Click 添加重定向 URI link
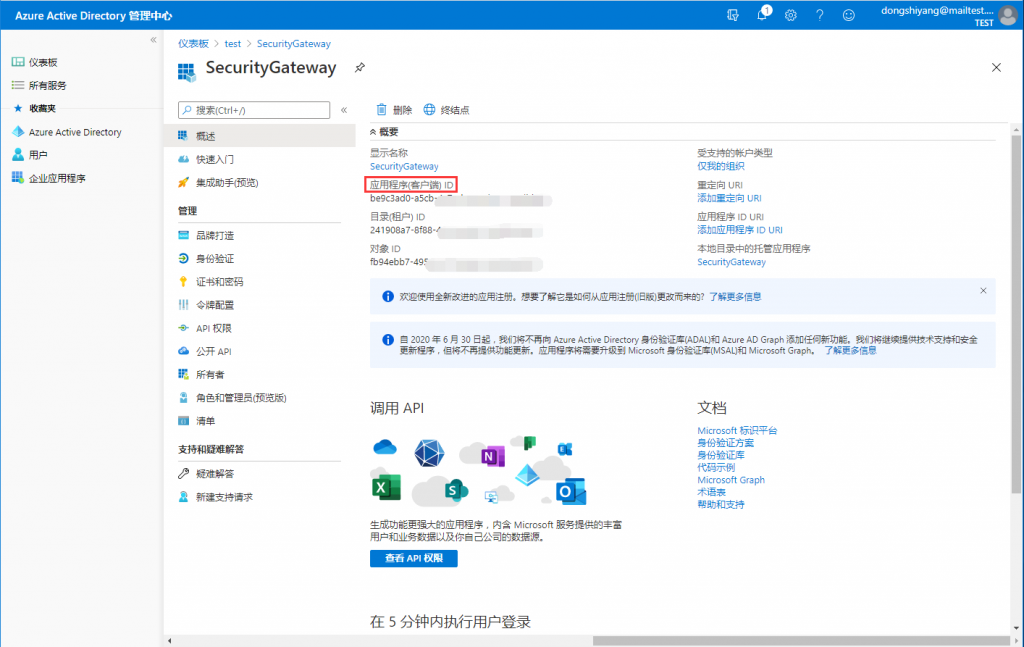This screenshot has height=647, width=1024. click(729, 198)
